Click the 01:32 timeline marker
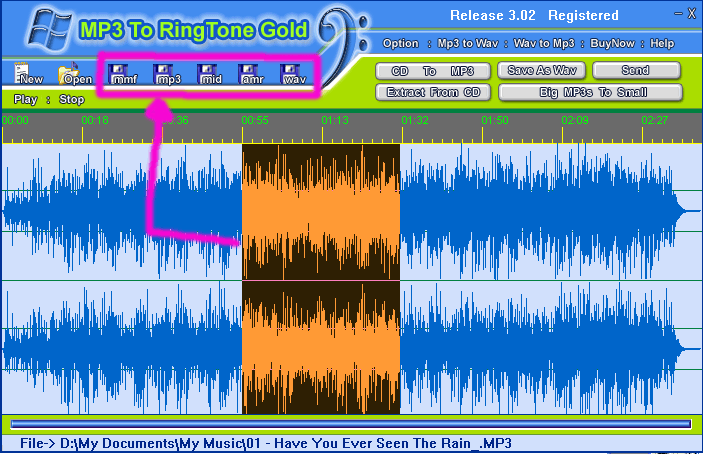This screenshot has width=703, height=454. 415,120
